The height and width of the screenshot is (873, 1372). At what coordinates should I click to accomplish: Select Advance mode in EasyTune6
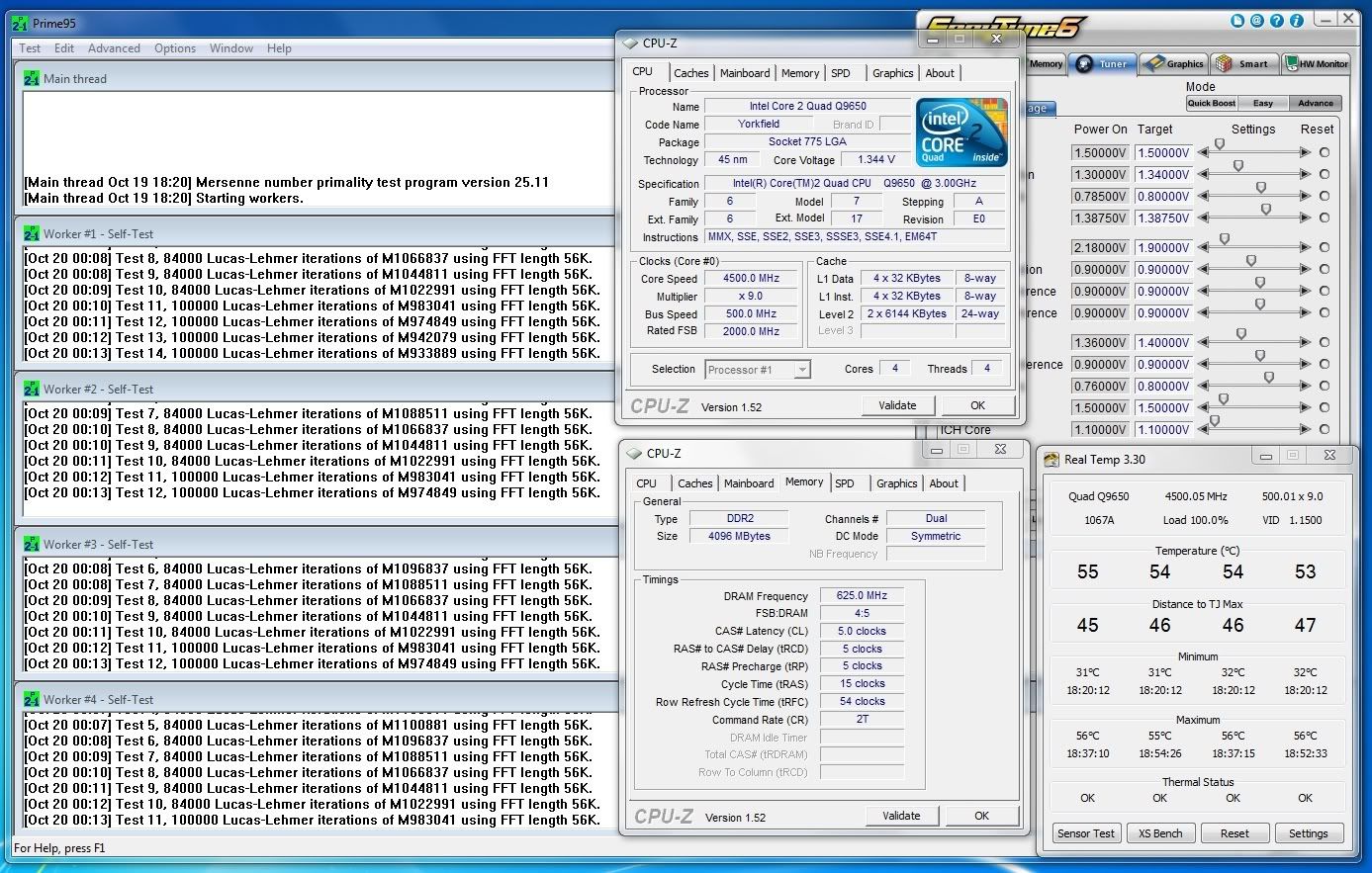click(1316, 103)
